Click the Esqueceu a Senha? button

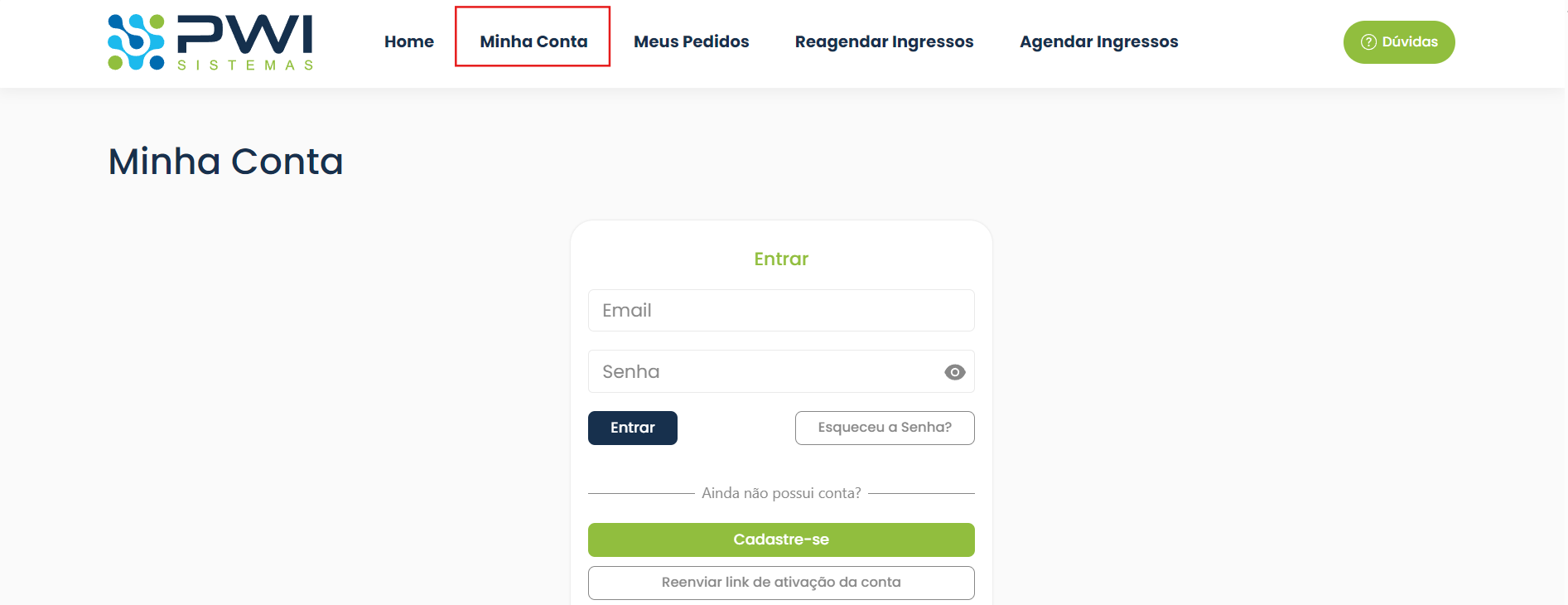tap(884, 428)
